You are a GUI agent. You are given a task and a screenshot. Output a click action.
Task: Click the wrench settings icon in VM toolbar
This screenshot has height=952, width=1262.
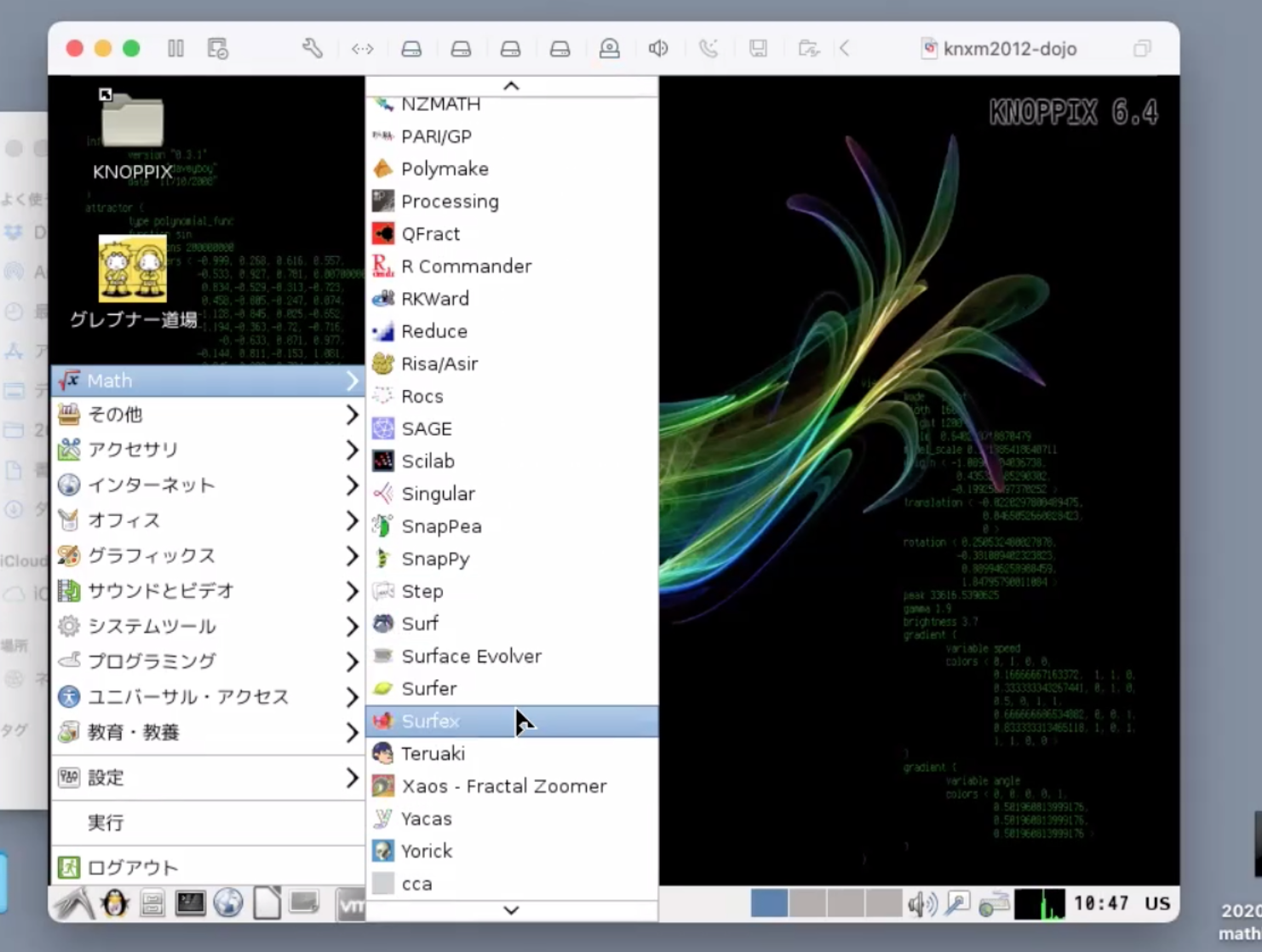[x=313, y=49]
